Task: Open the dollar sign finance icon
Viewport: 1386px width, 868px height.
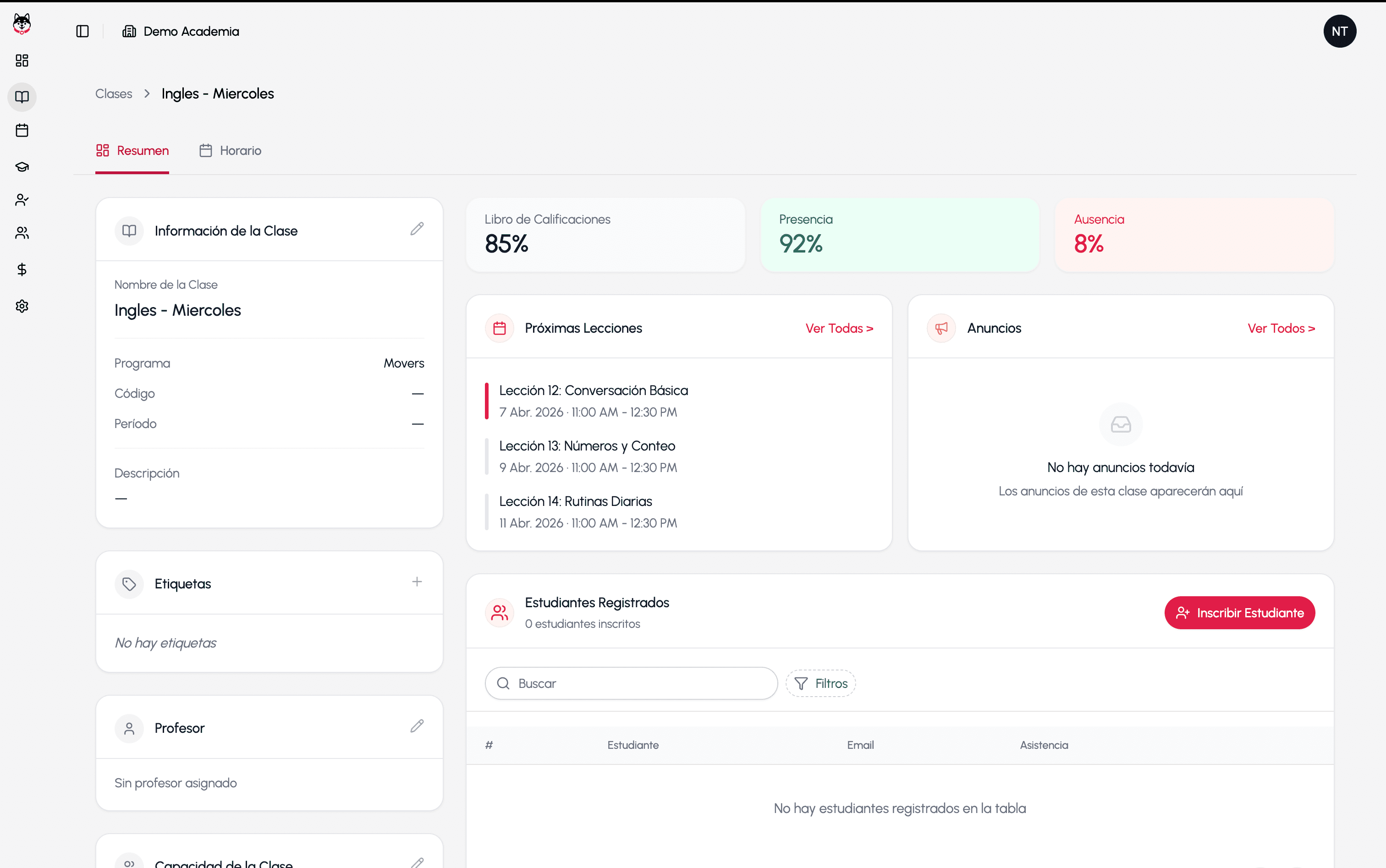Action: [22, 269]
